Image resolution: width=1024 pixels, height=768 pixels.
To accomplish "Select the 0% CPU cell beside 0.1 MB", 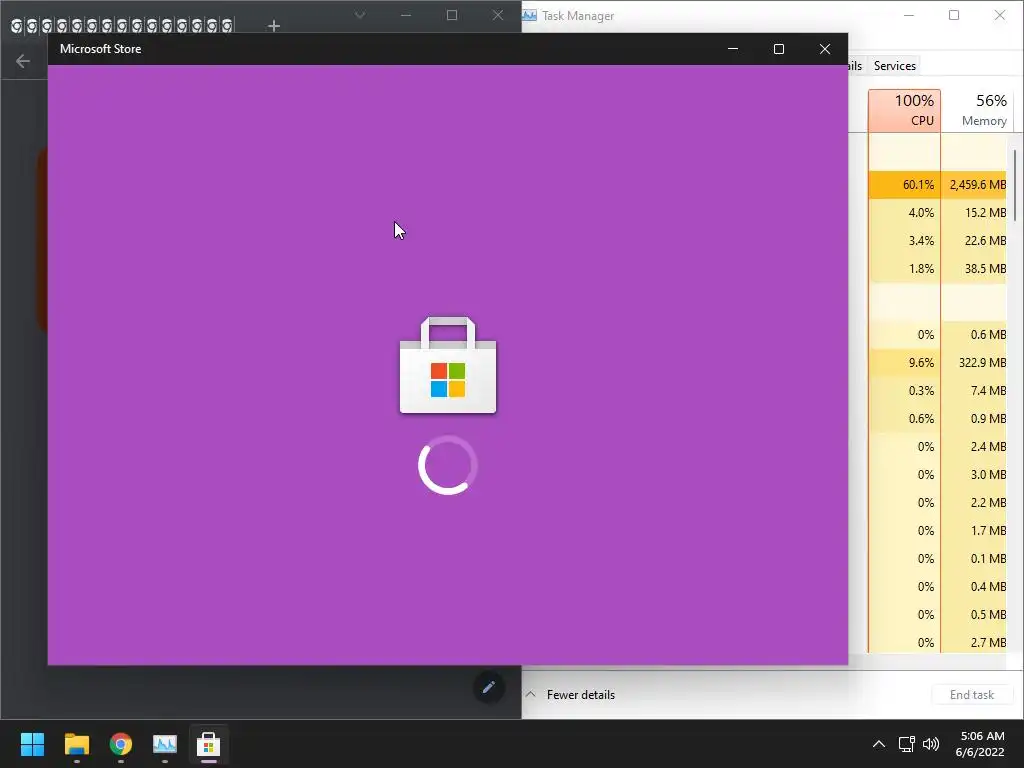I will tap(904, 559).
